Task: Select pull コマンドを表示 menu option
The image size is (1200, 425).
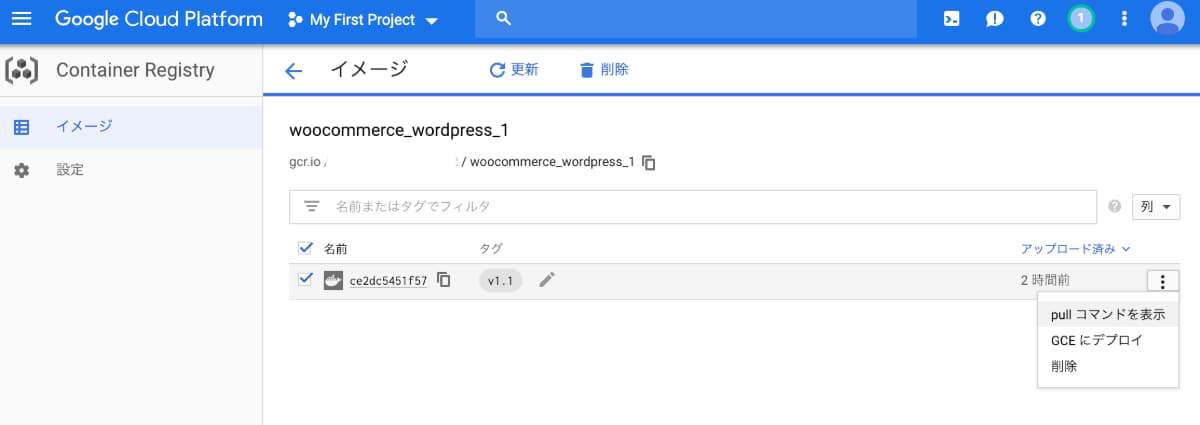Action: click(x=1107, y=314)
